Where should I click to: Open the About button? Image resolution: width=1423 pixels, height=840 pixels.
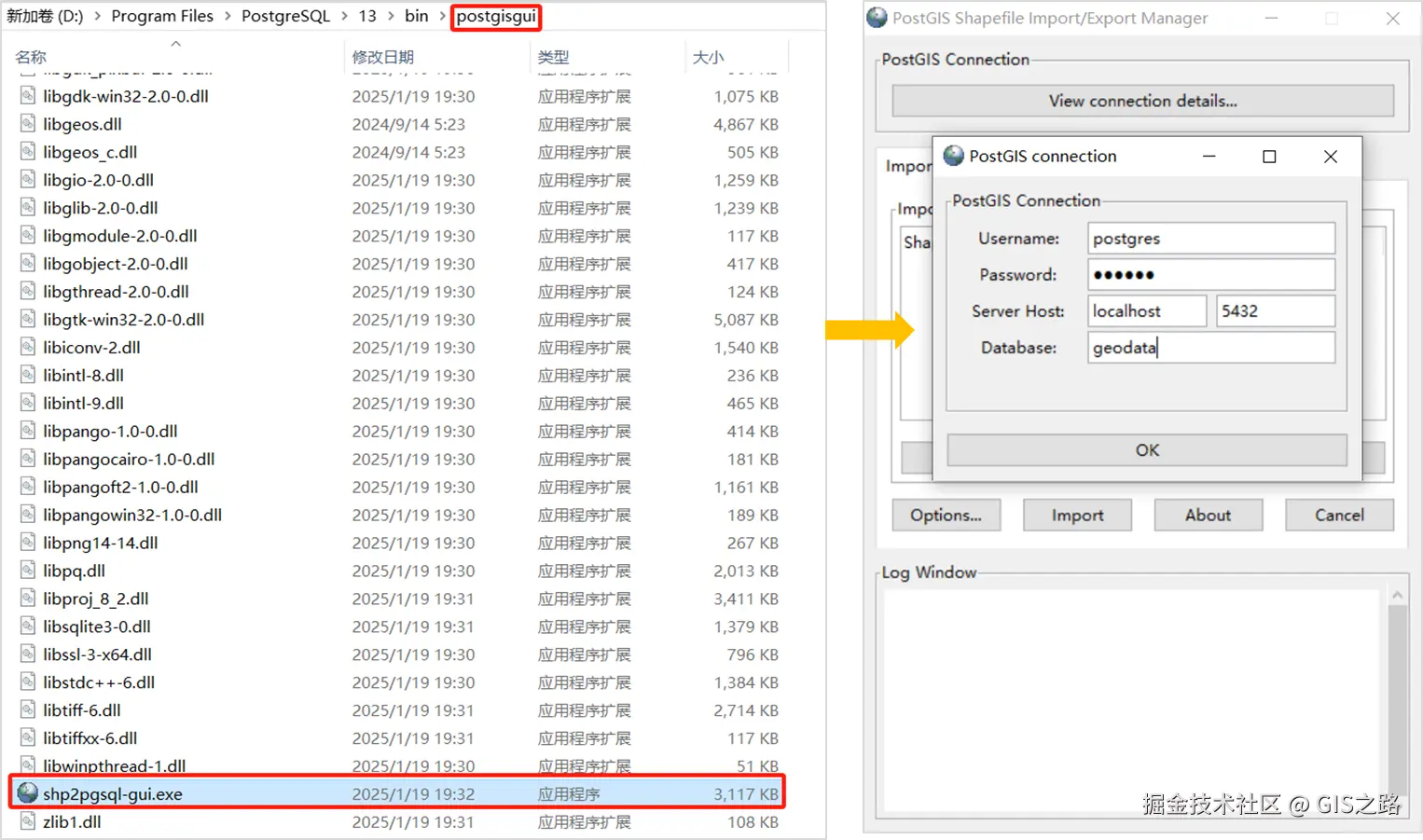[1209, 516]
